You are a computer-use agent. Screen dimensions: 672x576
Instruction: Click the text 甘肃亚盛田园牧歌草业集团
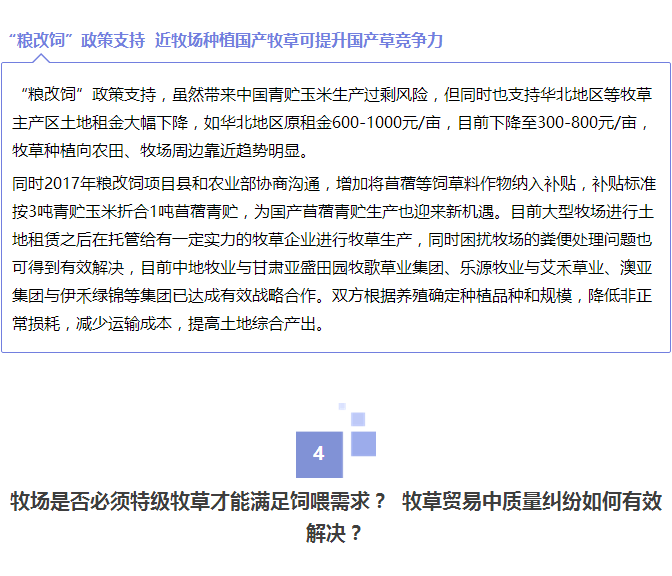(x=348, y=267)
